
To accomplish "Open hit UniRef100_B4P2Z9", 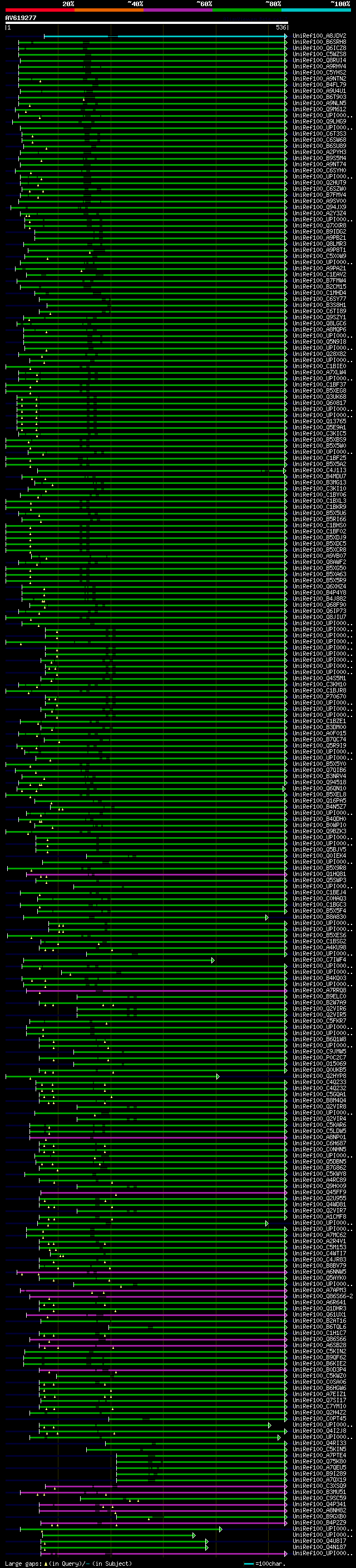I will 319,1522.
